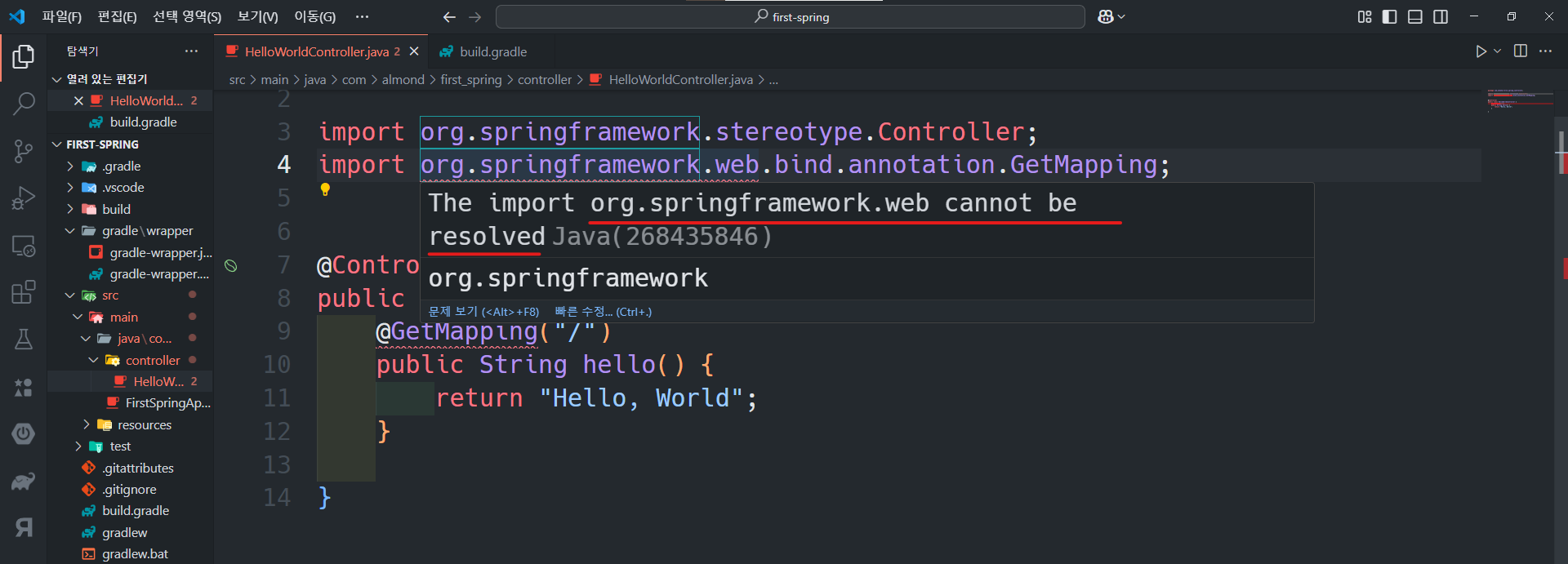Viewport: 1568px width, 564px height.
Task: Open the Gradle elephant view
Action: click(24, 481)
